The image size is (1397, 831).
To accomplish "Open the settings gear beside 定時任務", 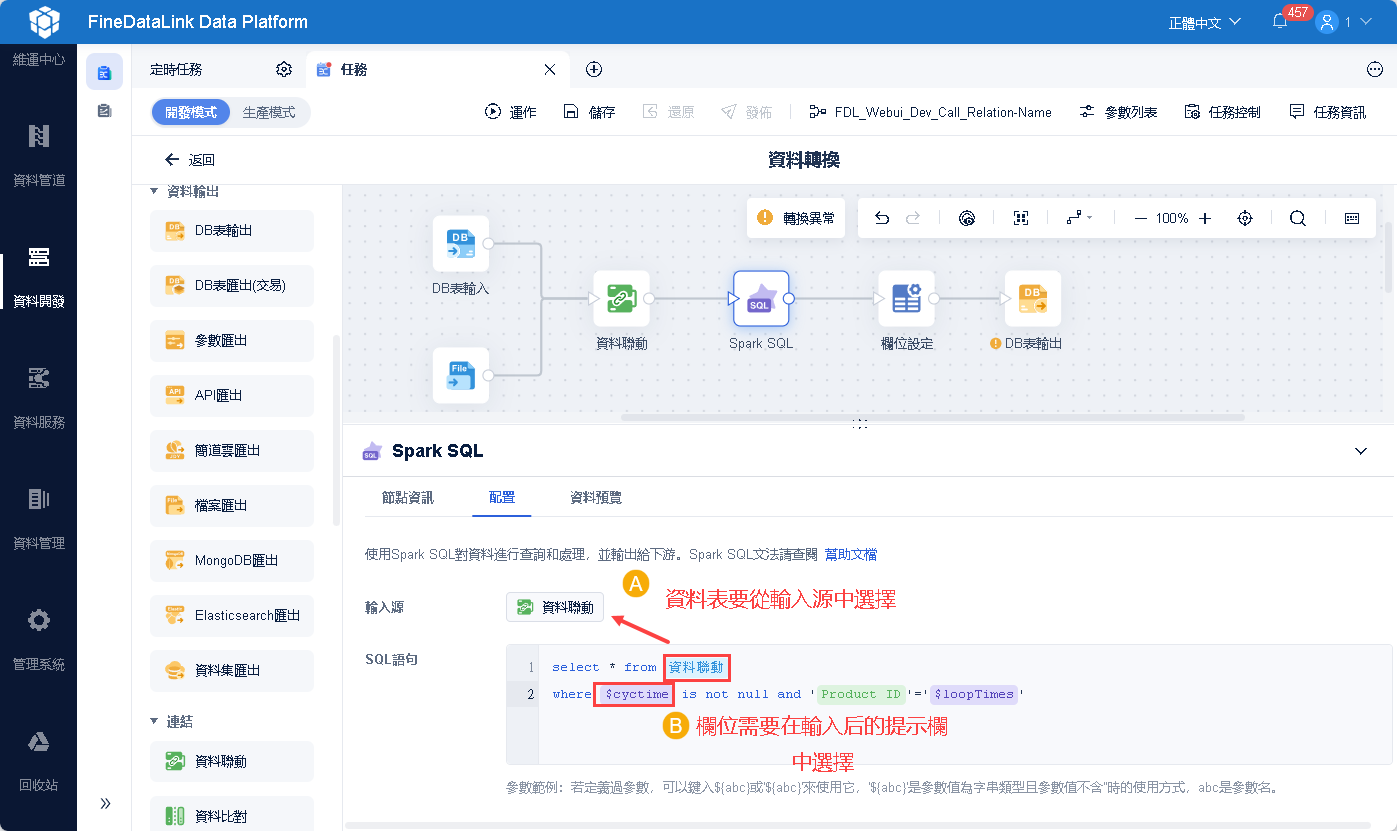I will 284,69.
